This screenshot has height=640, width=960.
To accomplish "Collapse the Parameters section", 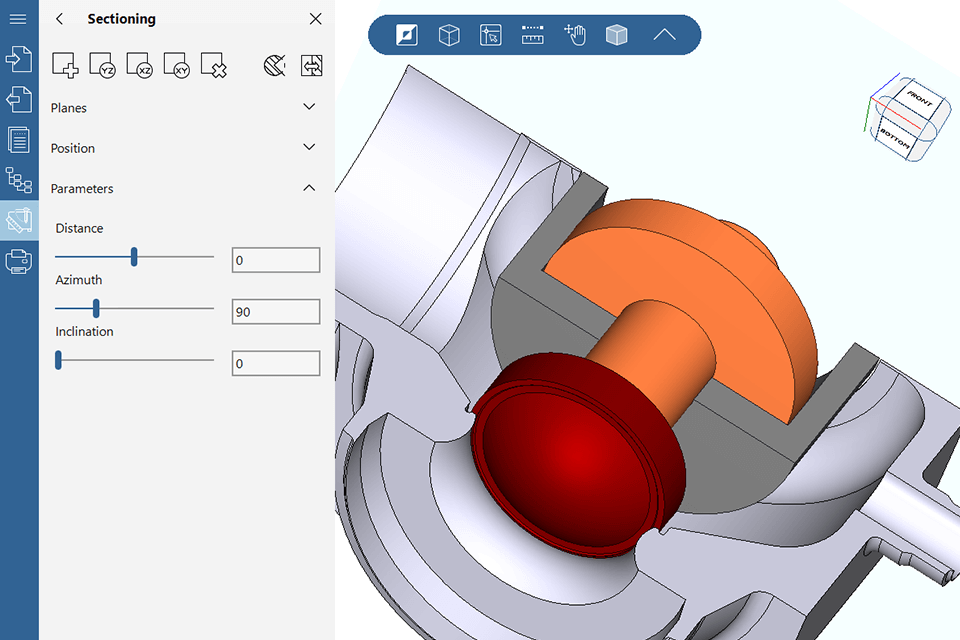I will tap(309, 188).
